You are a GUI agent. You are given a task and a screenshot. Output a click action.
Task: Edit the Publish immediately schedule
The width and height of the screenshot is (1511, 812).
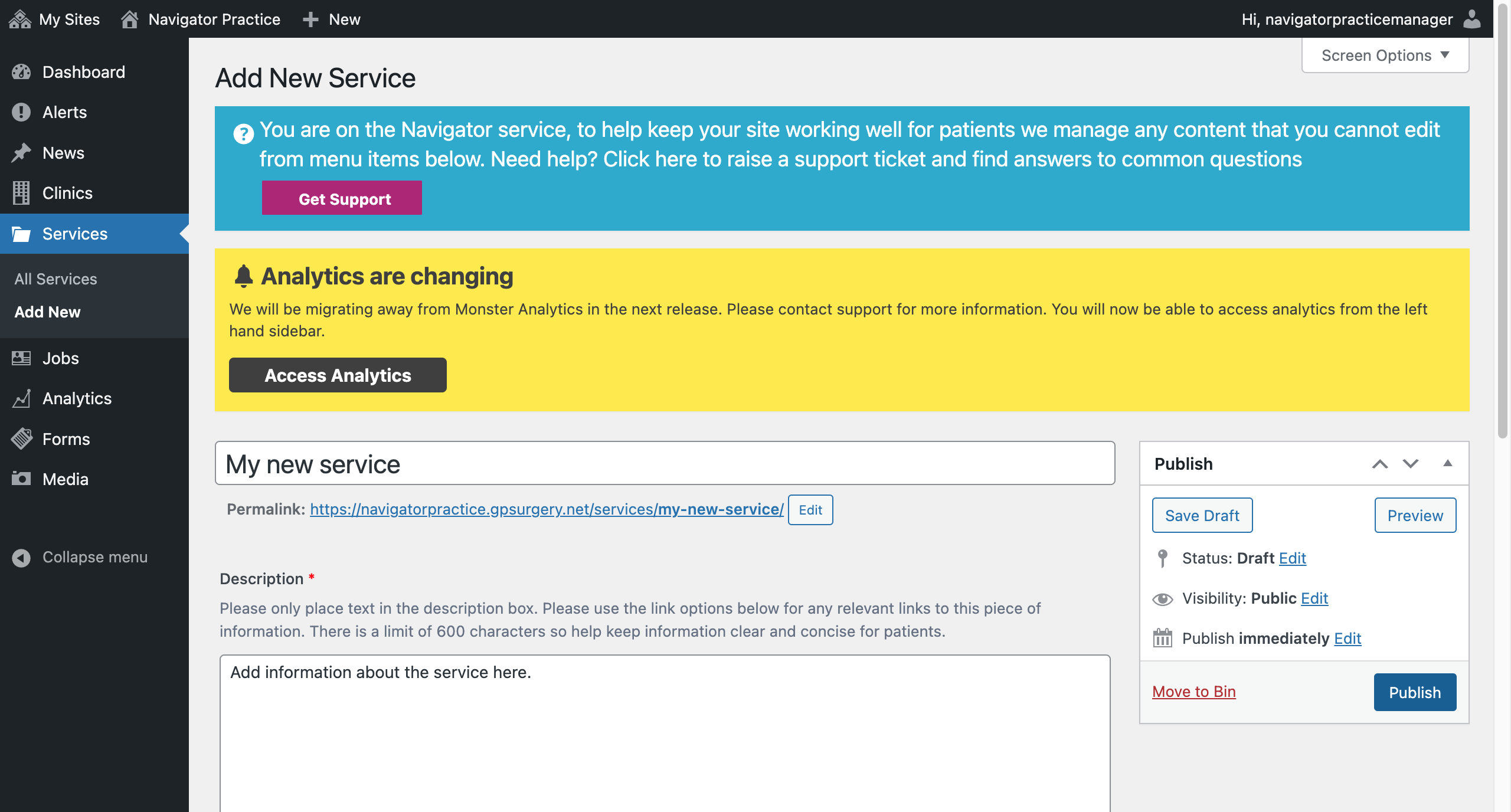pyautogui.click(x=1348, y=639)
